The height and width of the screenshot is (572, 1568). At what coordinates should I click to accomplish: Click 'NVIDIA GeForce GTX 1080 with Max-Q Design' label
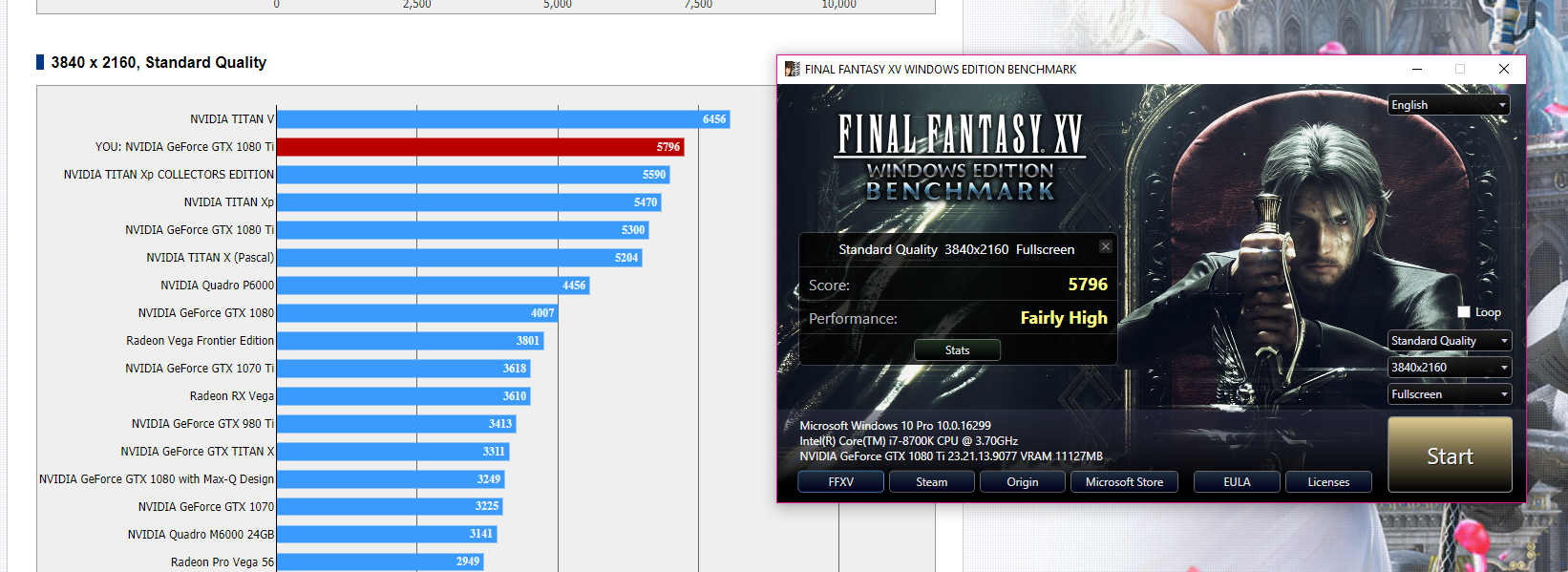coord(157,479)
